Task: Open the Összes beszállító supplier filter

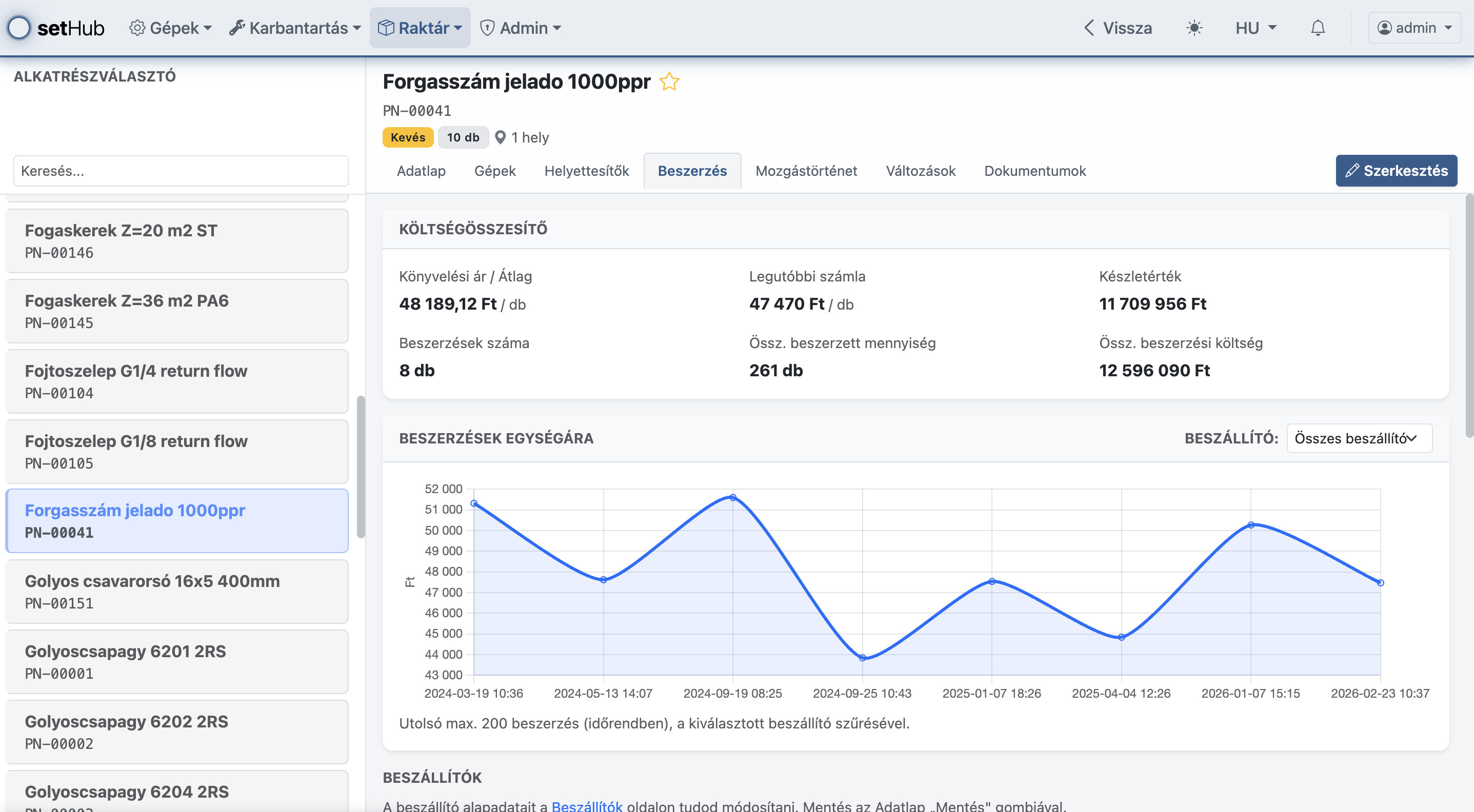Action: (1359, 438)
